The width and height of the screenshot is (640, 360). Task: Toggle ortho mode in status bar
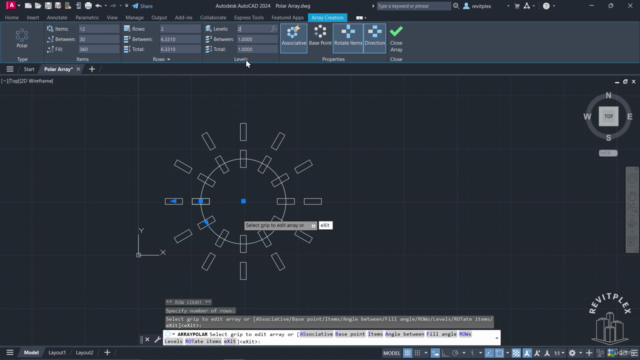pyautogui.click(x=445, y=353)
